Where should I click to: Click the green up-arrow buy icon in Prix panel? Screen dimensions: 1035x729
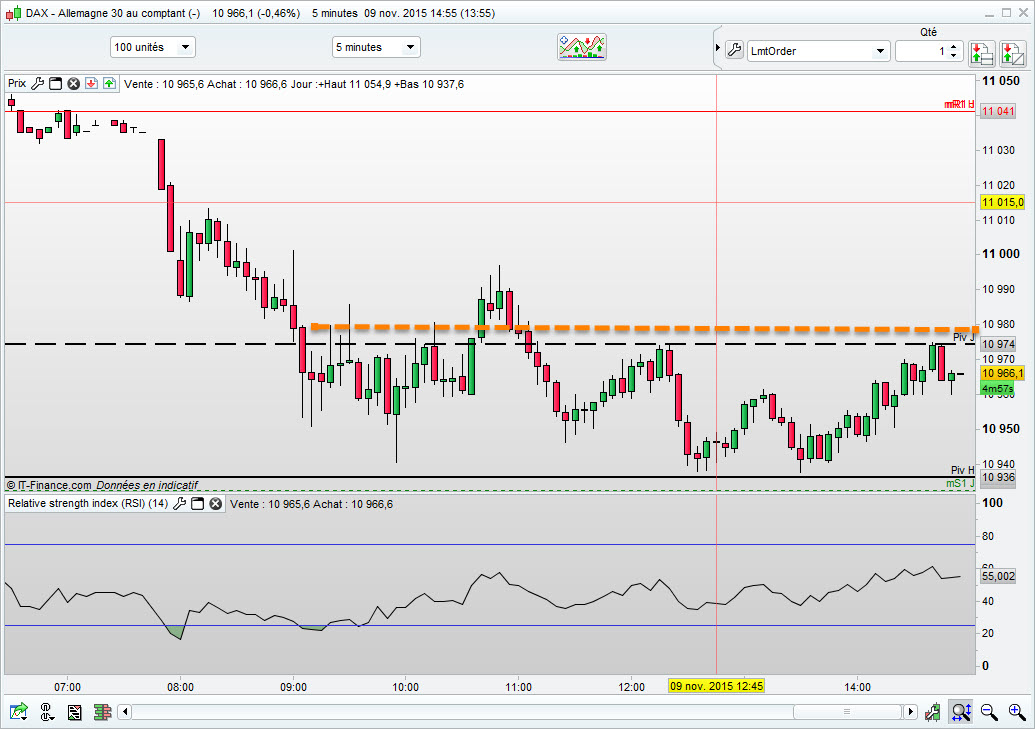point(110,83)
